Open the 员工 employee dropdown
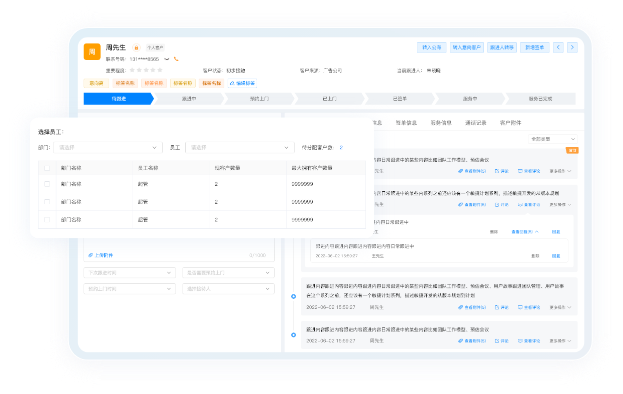 240,147
